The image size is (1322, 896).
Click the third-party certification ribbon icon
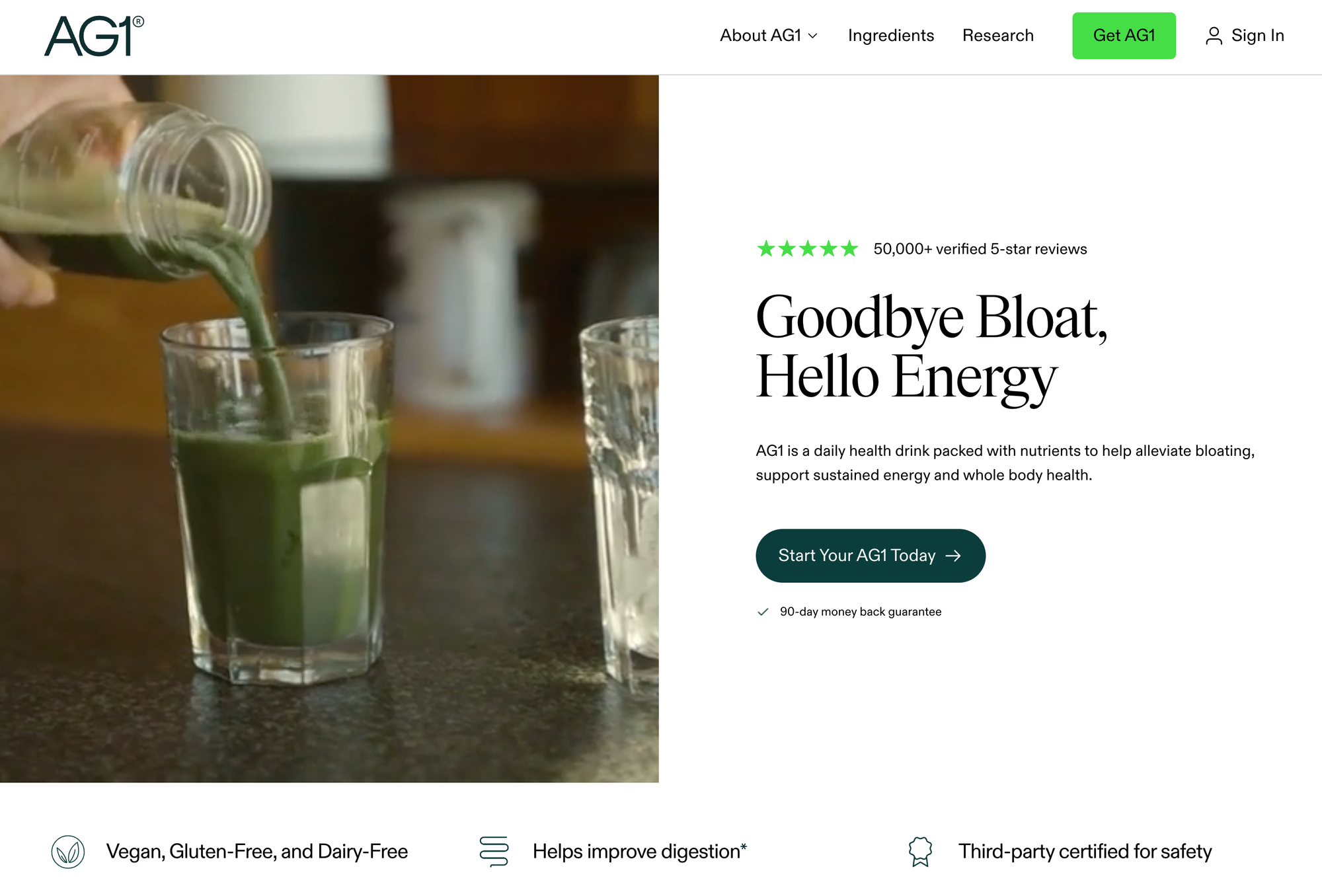920,851
